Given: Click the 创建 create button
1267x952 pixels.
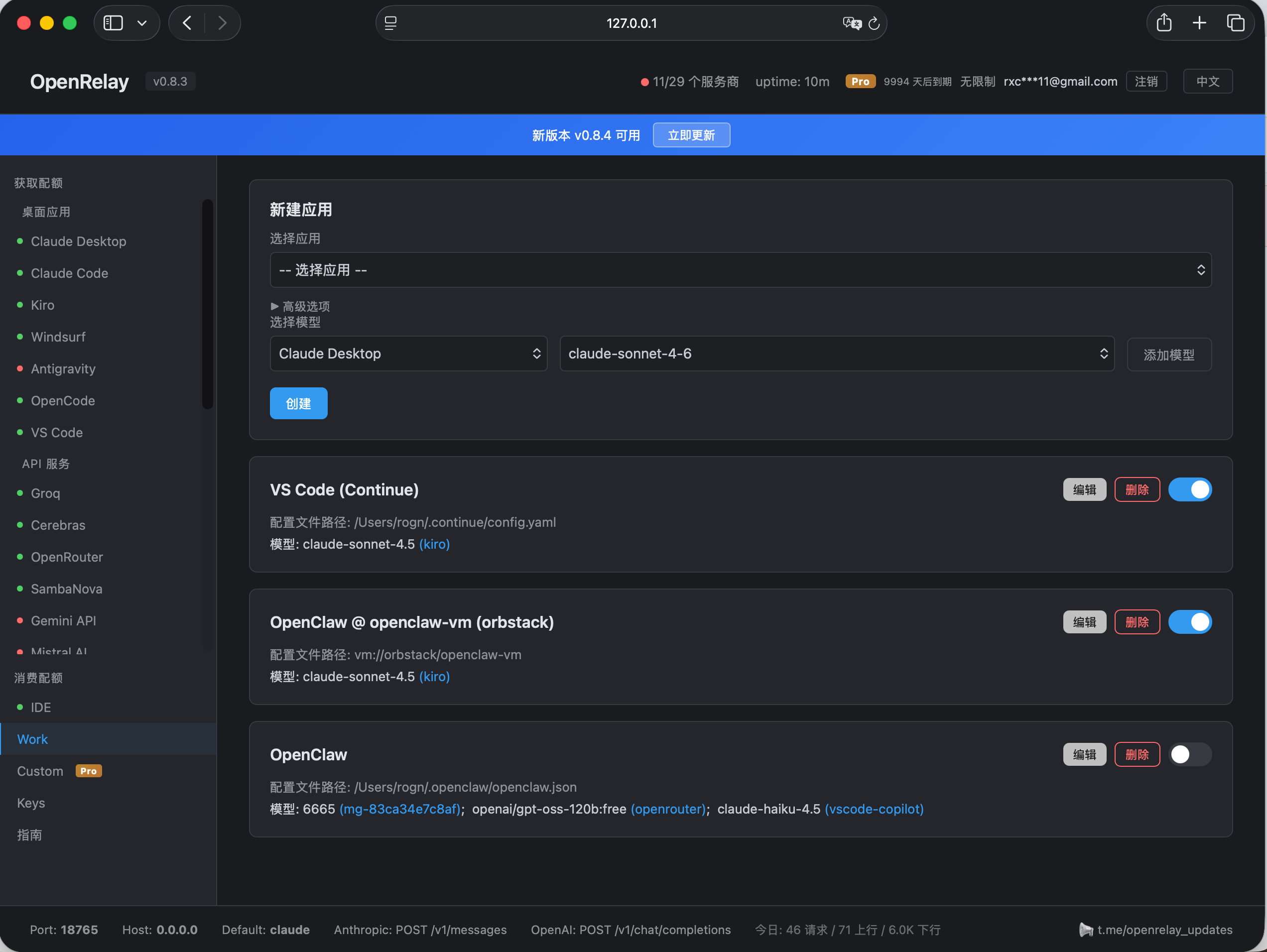Looking at the screenshot, I should (298, 403).
